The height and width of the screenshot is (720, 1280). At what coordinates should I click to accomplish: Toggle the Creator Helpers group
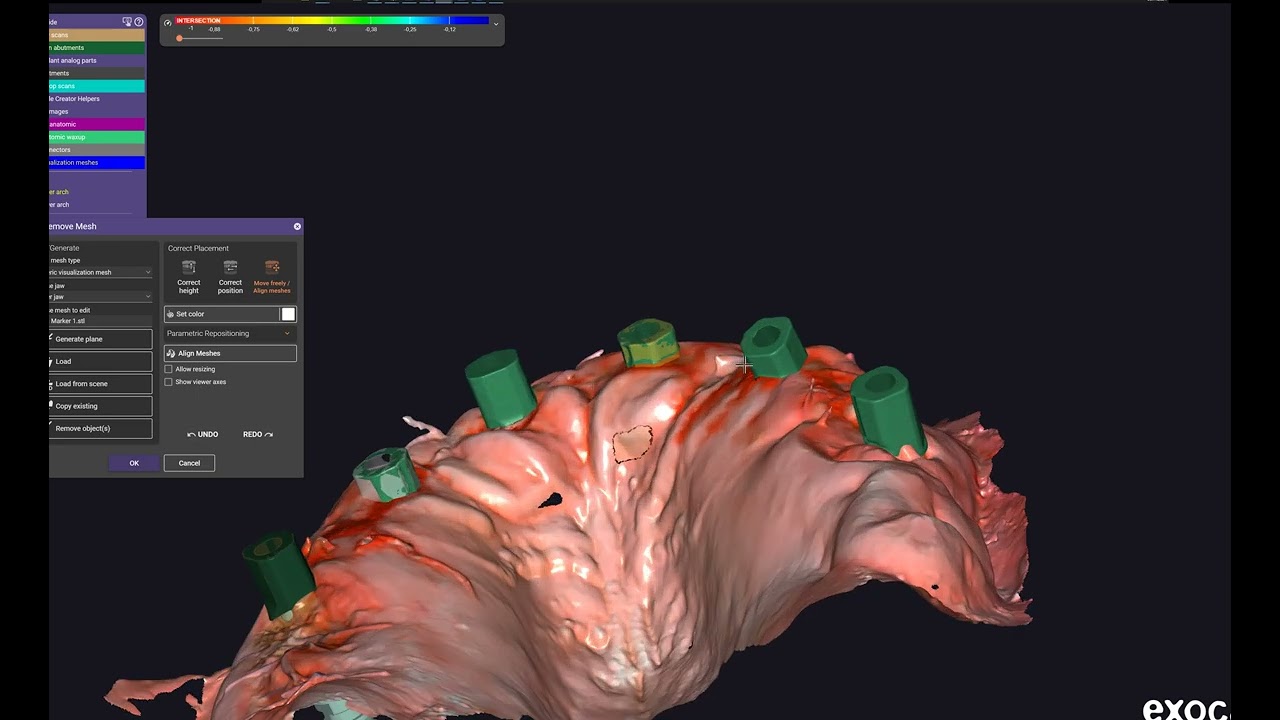tap(97, 99)
